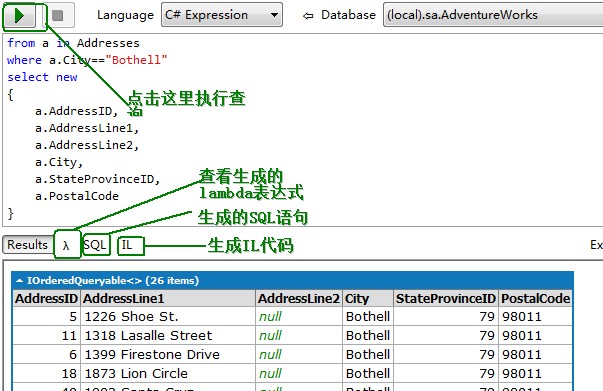Image resolution: width=603 pixels, height=391 pixels.
Task: Click the AddressID column header
Action: coord(46,299)
